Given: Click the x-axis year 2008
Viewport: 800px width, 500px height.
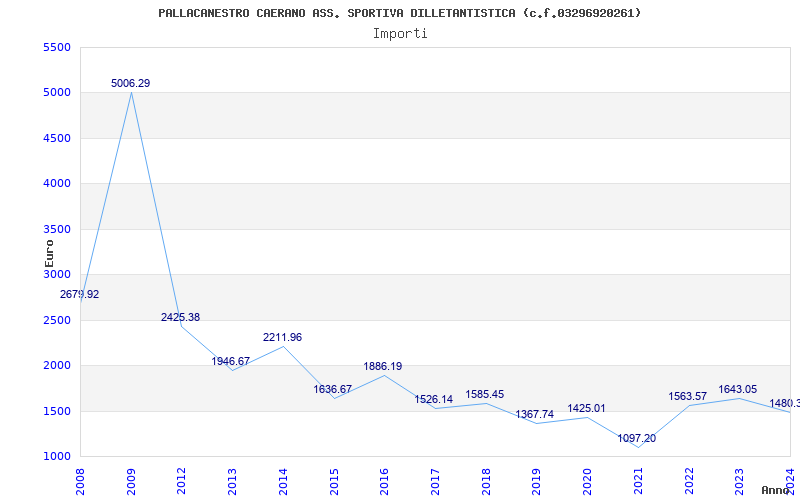Looking at the screenshot, I should coord(80,482).
